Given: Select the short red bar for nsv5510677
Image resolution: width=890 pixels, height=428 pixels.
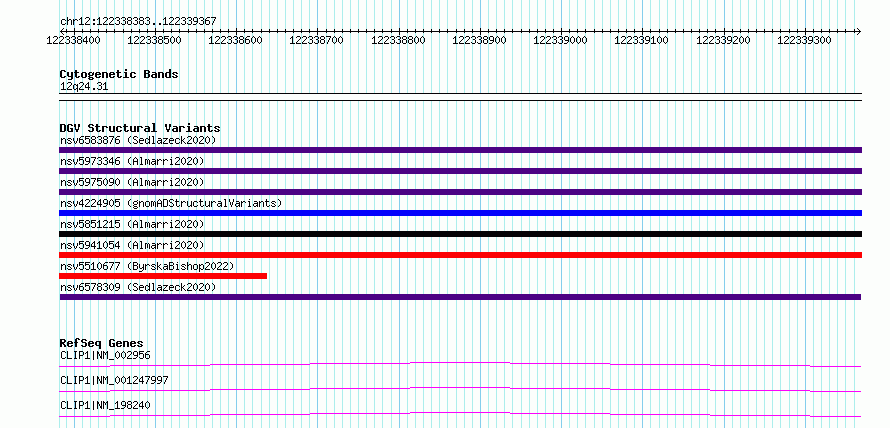Looking at the screenshot, I should click(x=163, y=276).
